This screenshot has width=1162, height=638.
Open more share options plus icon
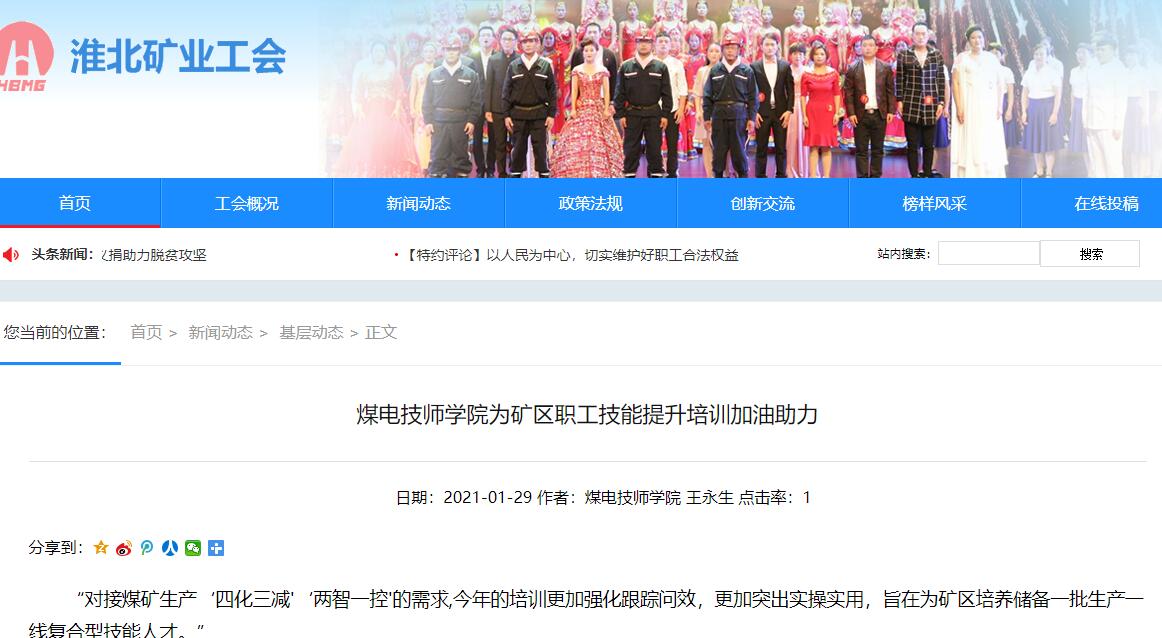pyautogui.click(x=216, y=548)
